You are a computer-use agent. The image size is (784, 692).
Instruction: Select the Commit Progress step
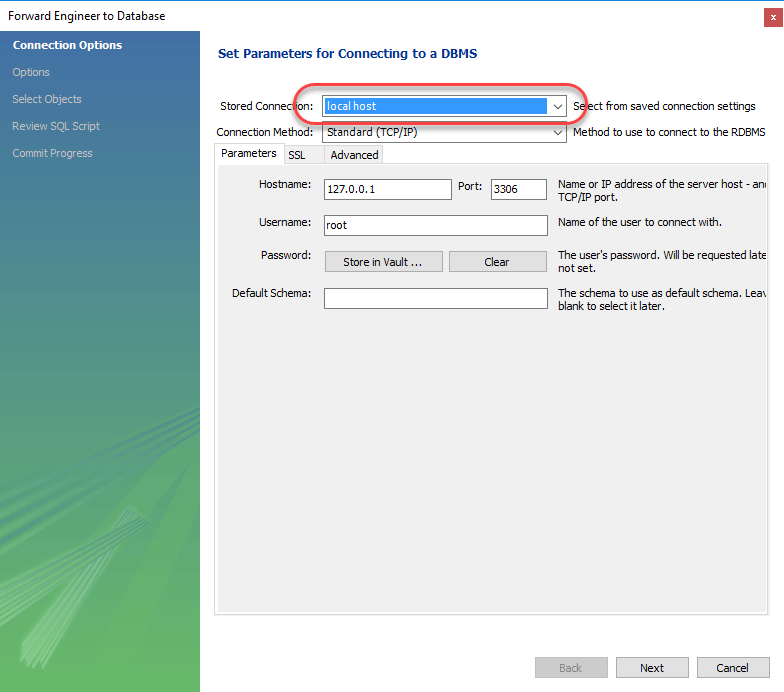52,153
